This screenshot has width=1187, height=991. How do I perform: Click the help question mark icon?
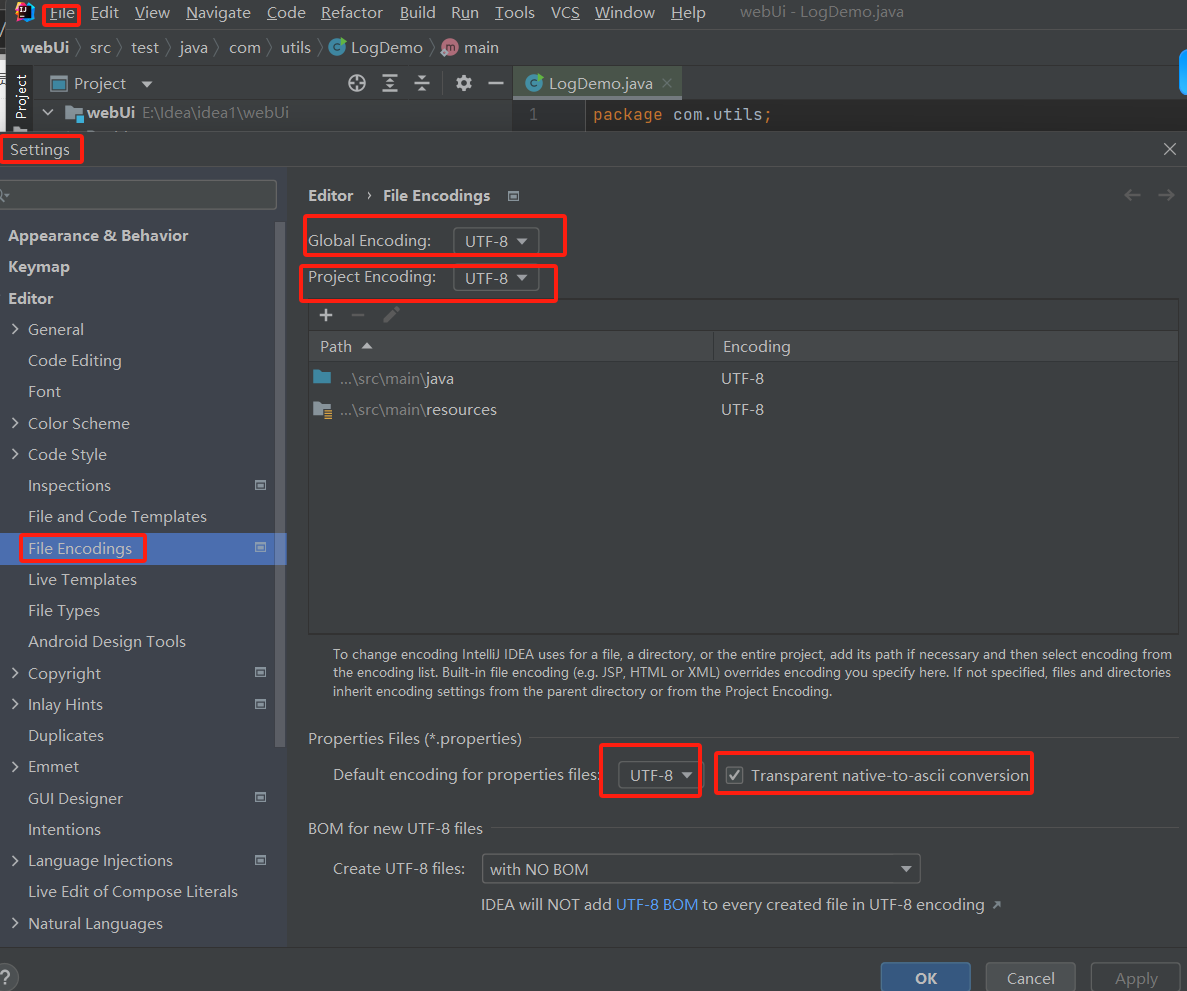pos(6,977)
